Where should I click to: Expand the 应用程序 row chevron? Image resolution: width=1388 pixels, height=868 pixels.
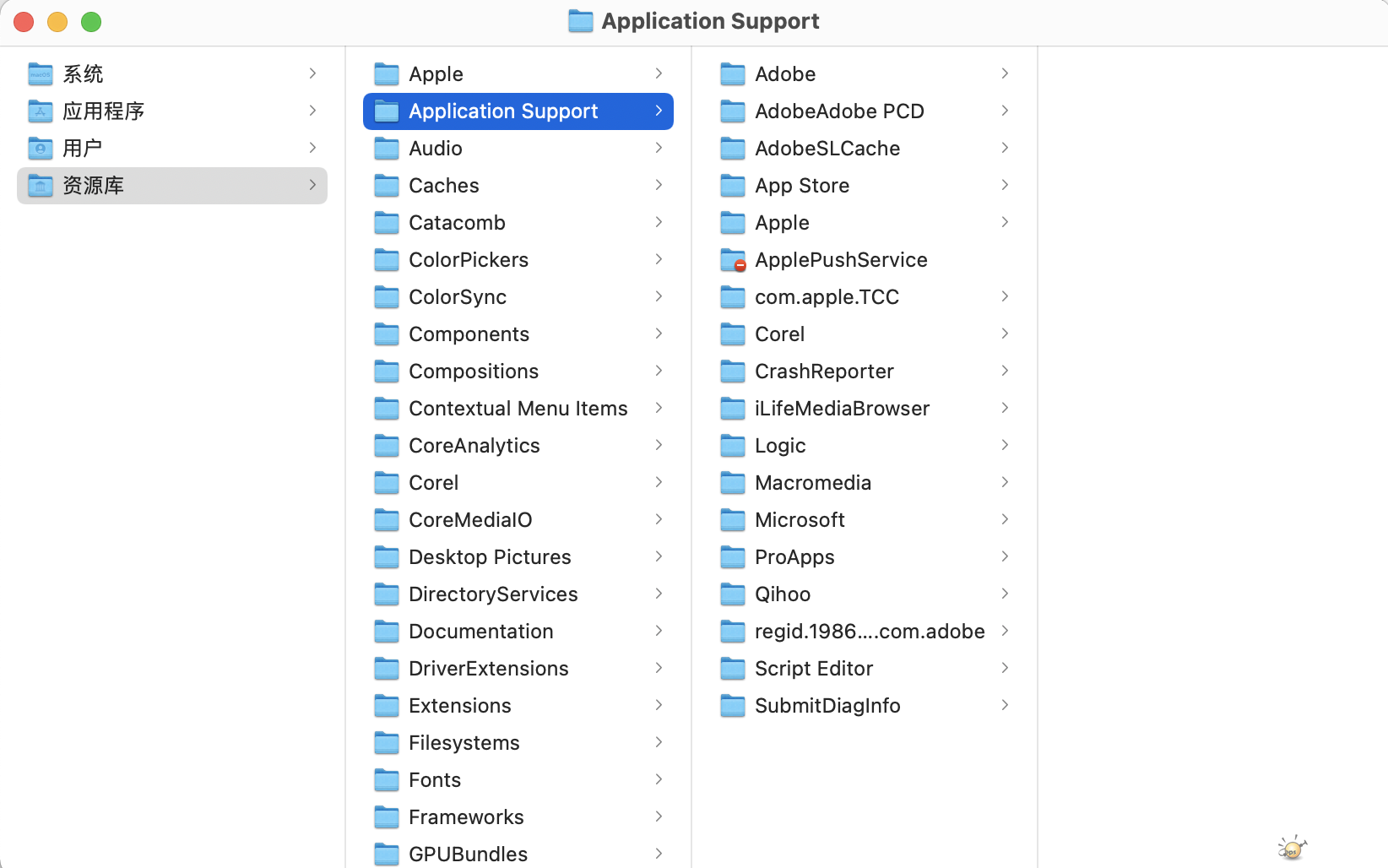pyautogui.click(x=312, y=111)
